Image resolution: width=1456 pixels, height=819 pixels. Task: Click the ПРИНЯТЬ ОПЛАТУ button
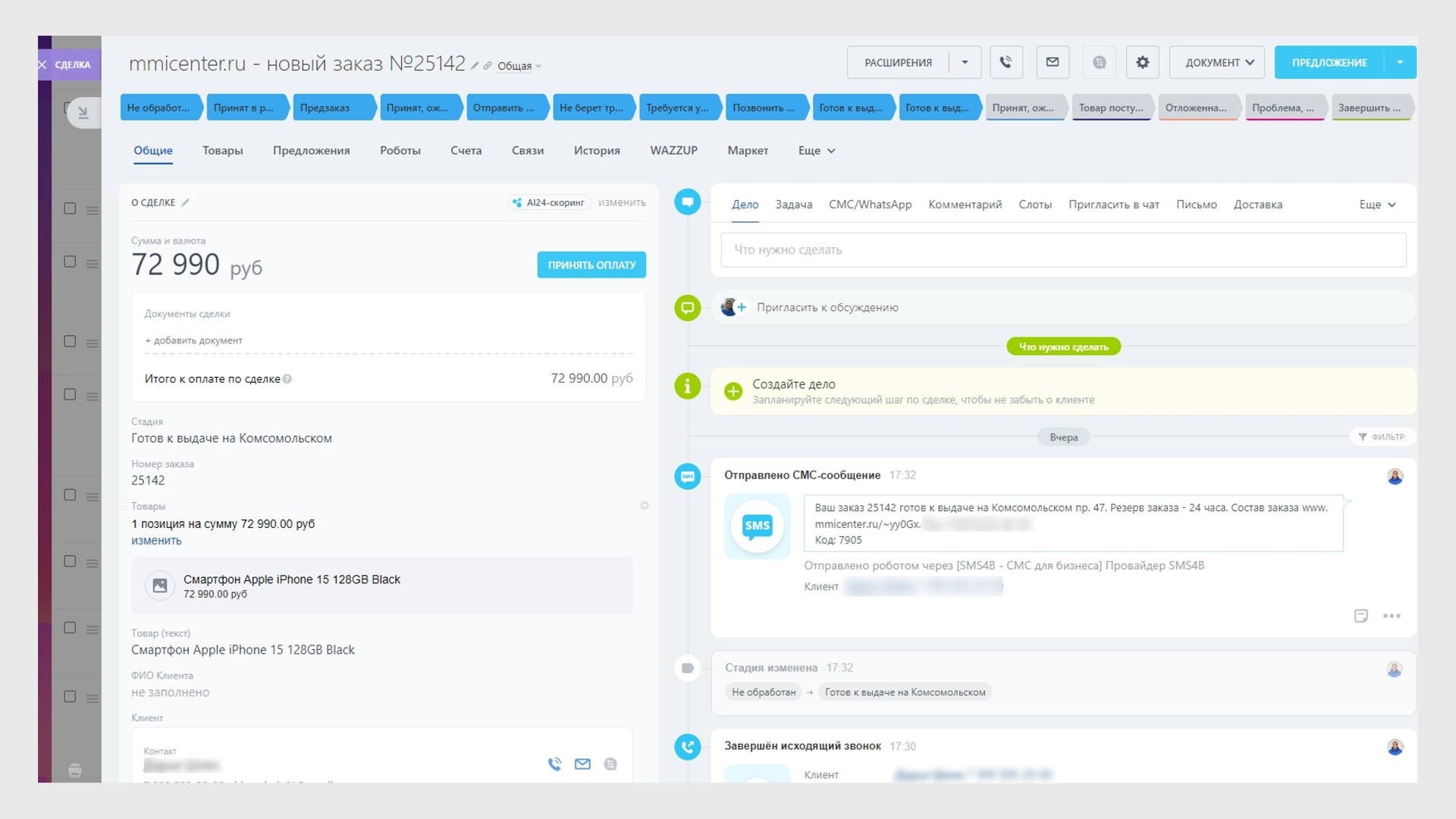coord(591,265)
